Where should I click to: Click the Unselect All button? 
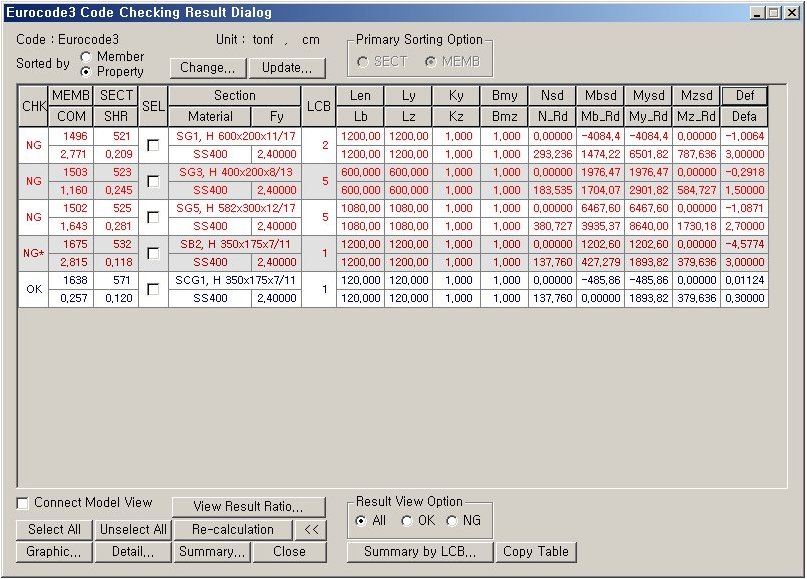coord(133,530)
